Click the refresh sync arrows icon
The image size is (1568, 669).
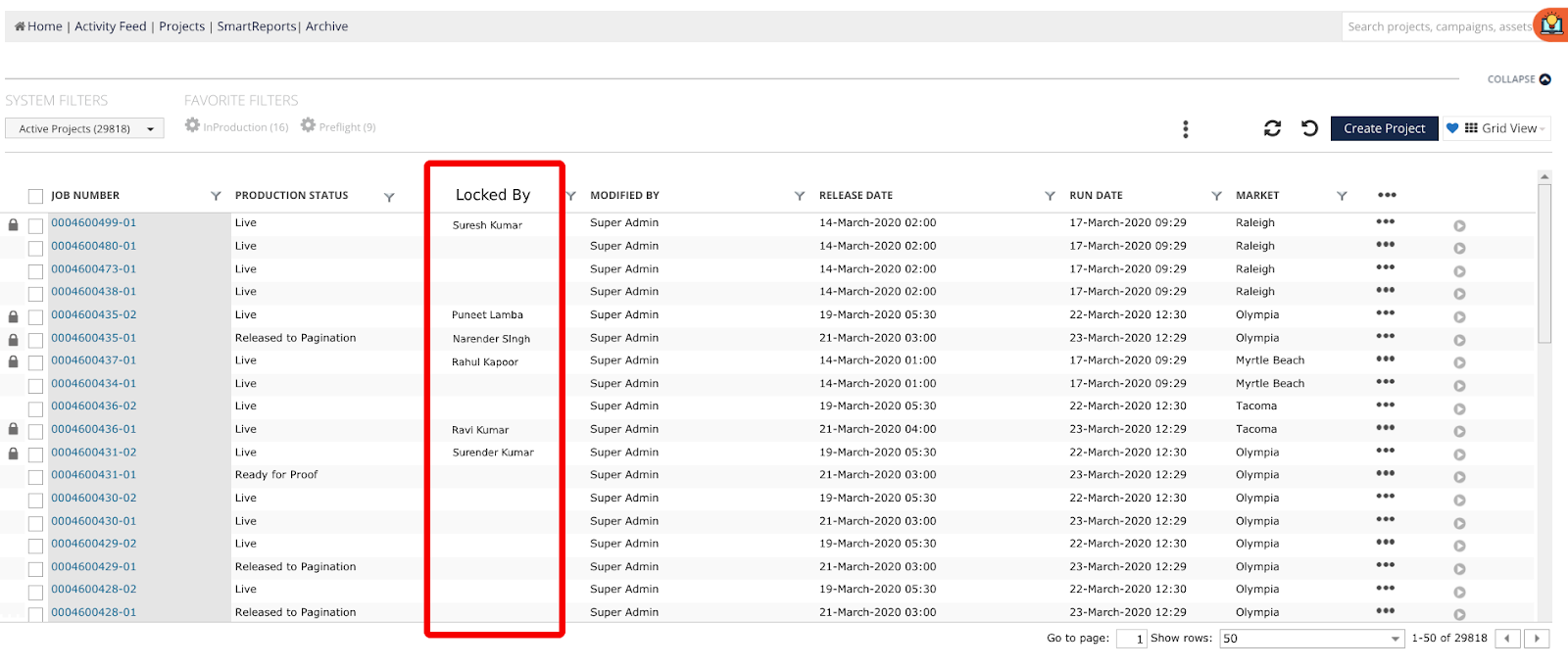click(x=1272, y=128)
